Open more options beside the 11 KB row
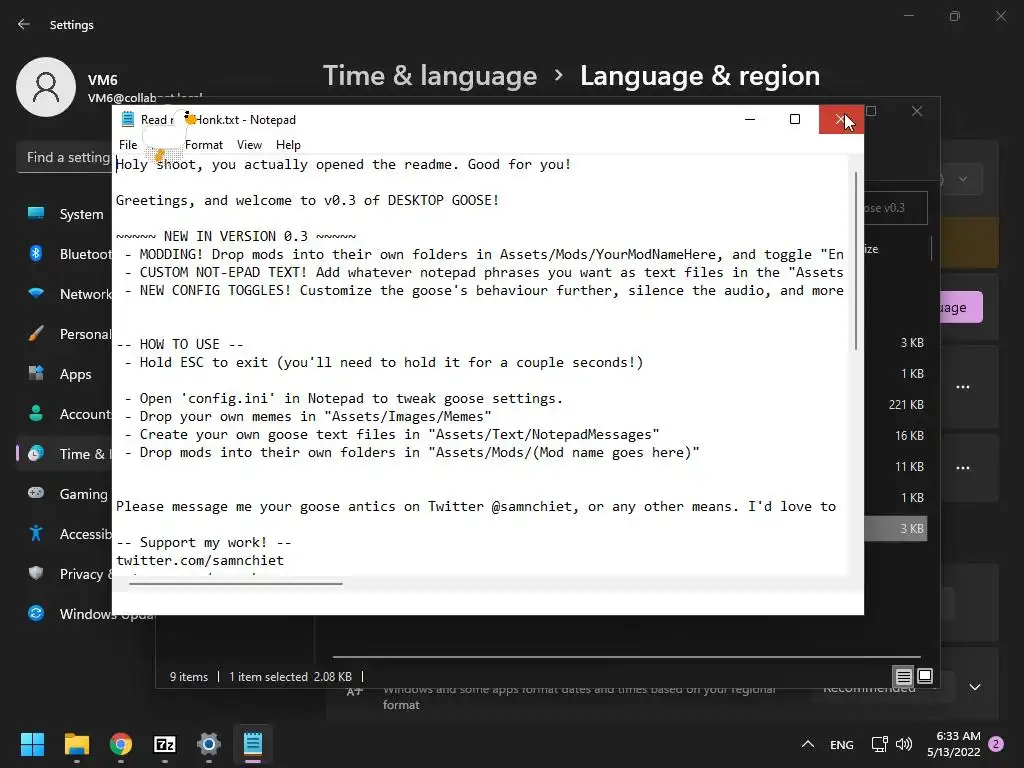The image size is (1024, 768). click(x=963, y=468)
